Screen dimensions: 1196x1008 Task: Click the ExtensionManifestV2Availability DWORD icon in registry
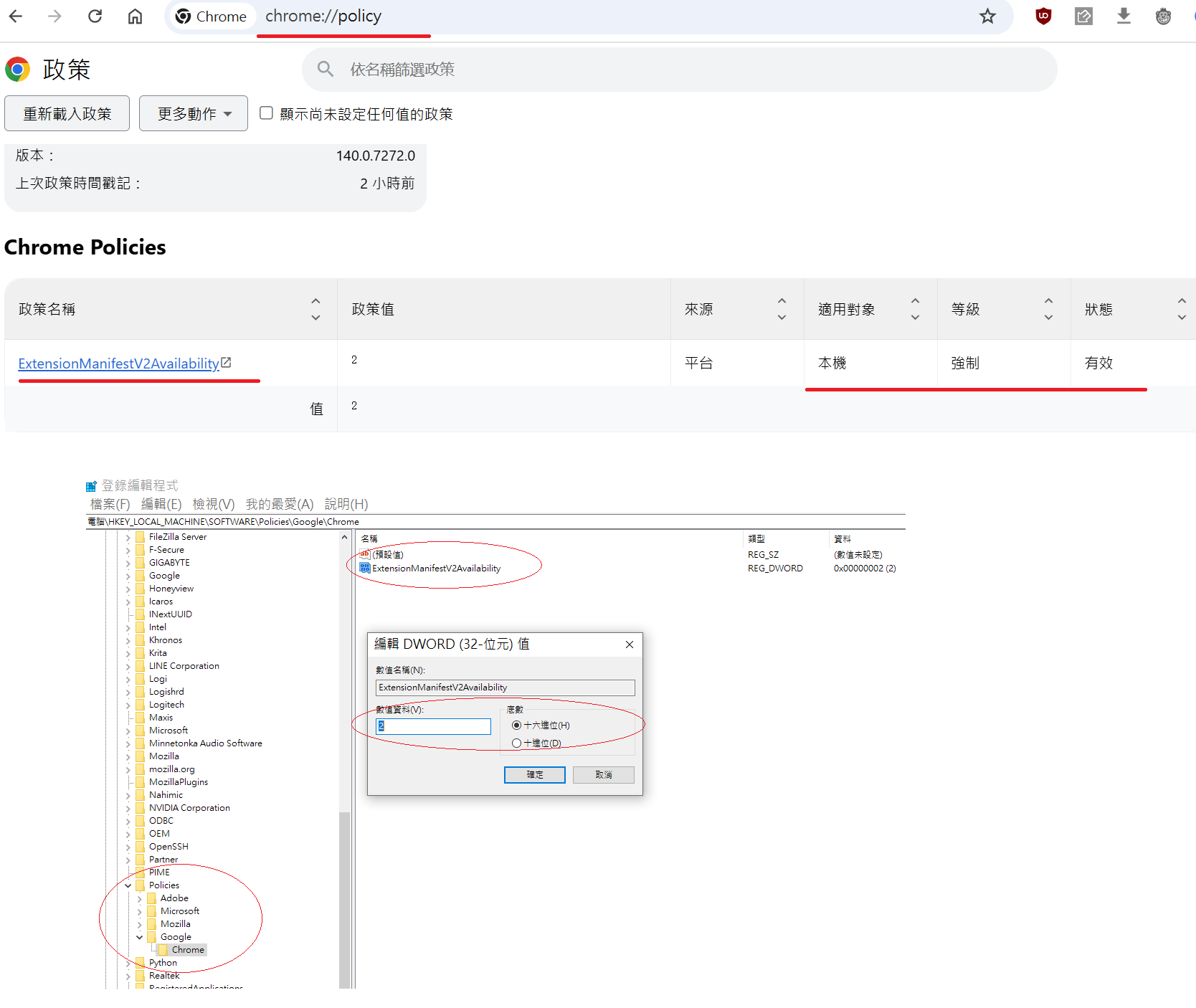click(x=365, y=568)
